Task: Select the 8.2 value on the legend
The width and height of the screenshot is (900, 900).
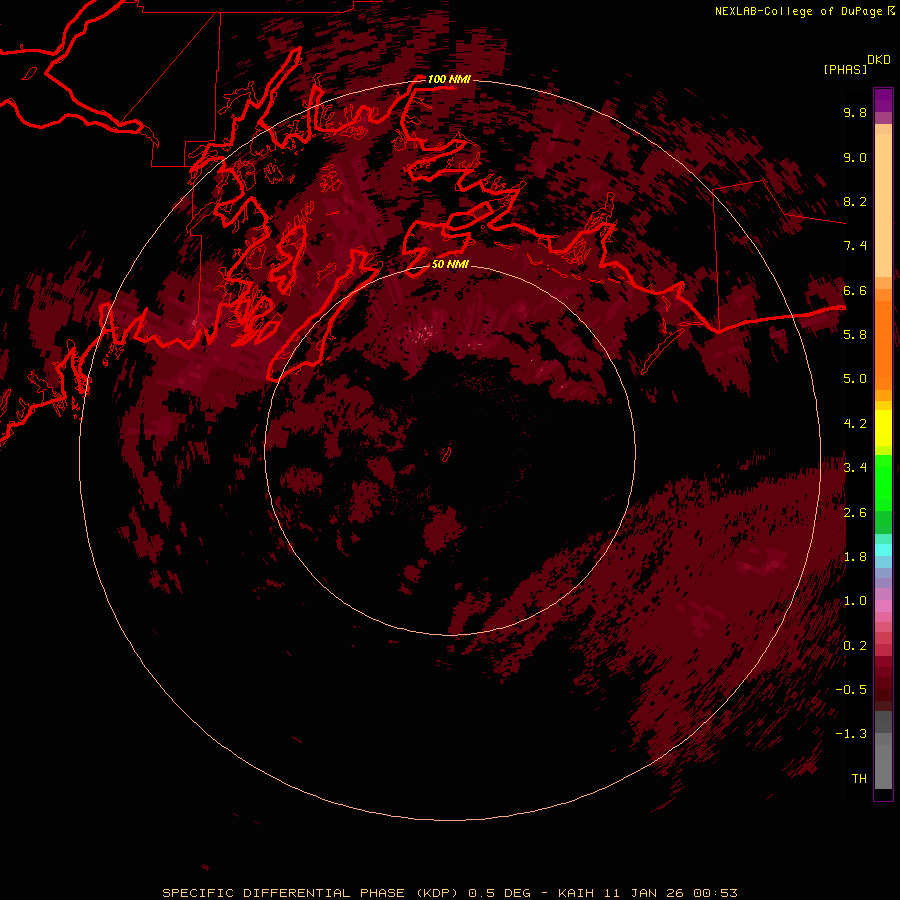Action: coord(855,201)
